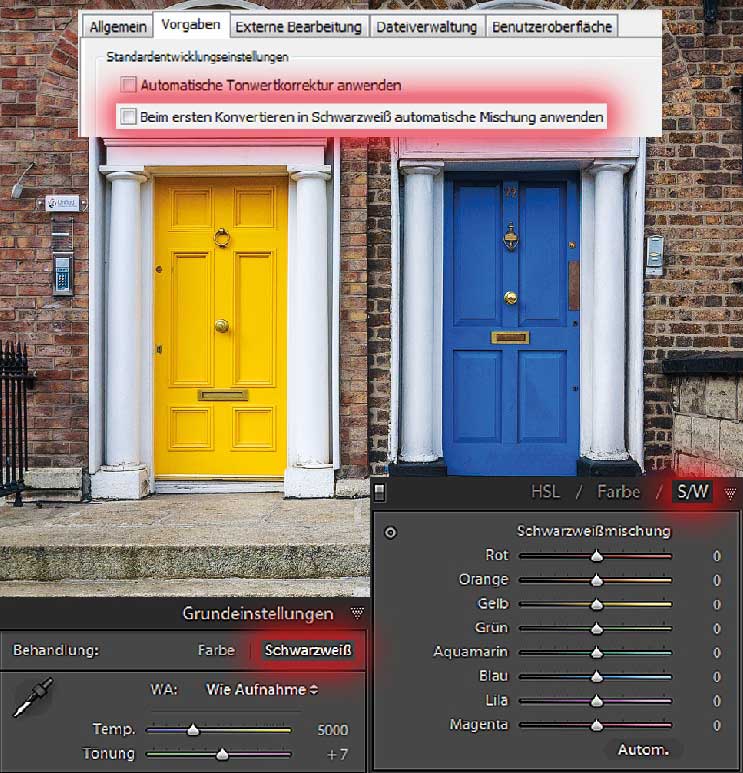Image resolution: width=743 pixels, height=773 pixels.
Task: Switch to the Allgemein tab
Action: tap(118, 27)
